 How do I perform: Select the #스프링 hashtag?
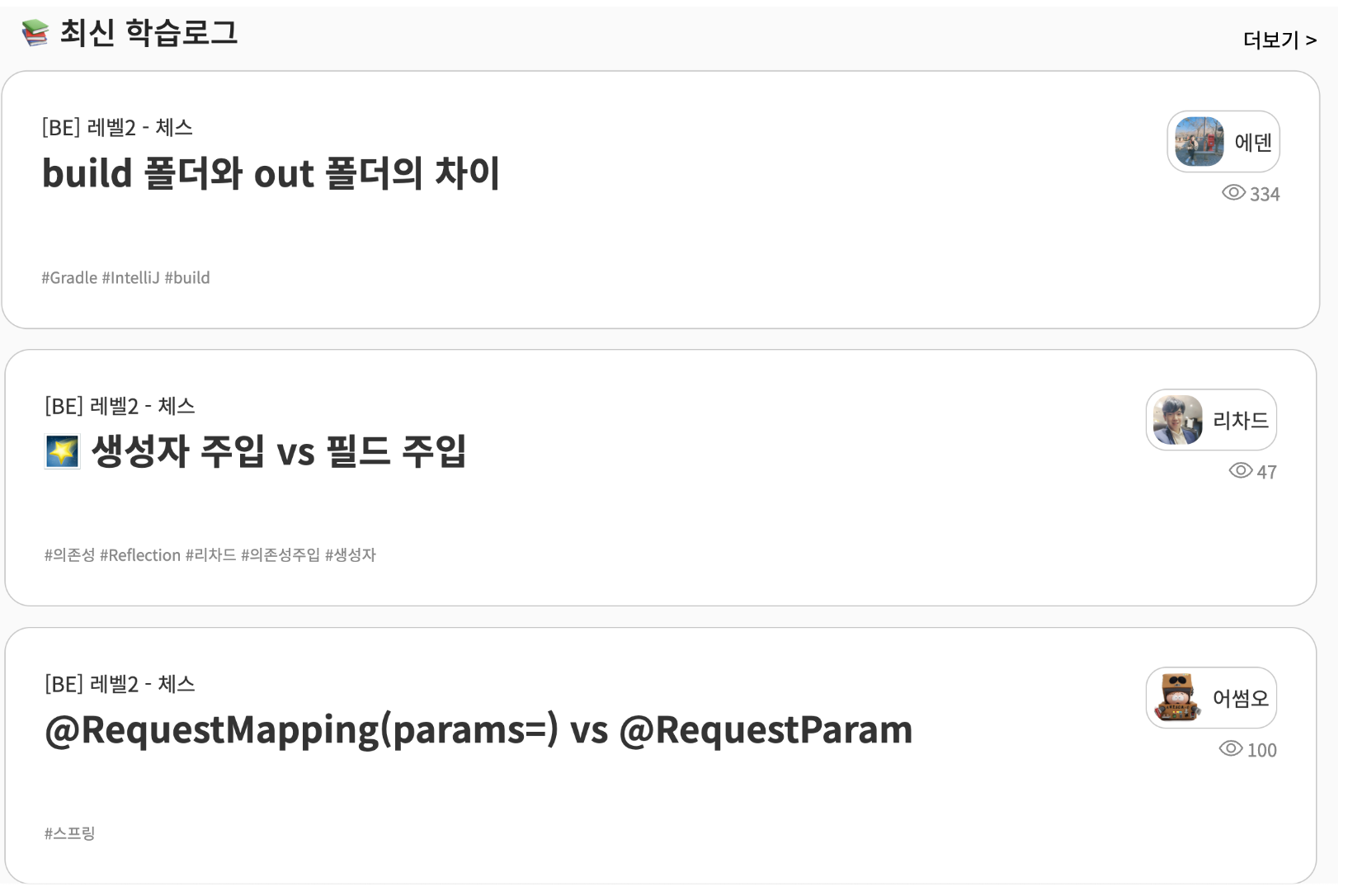69,833
